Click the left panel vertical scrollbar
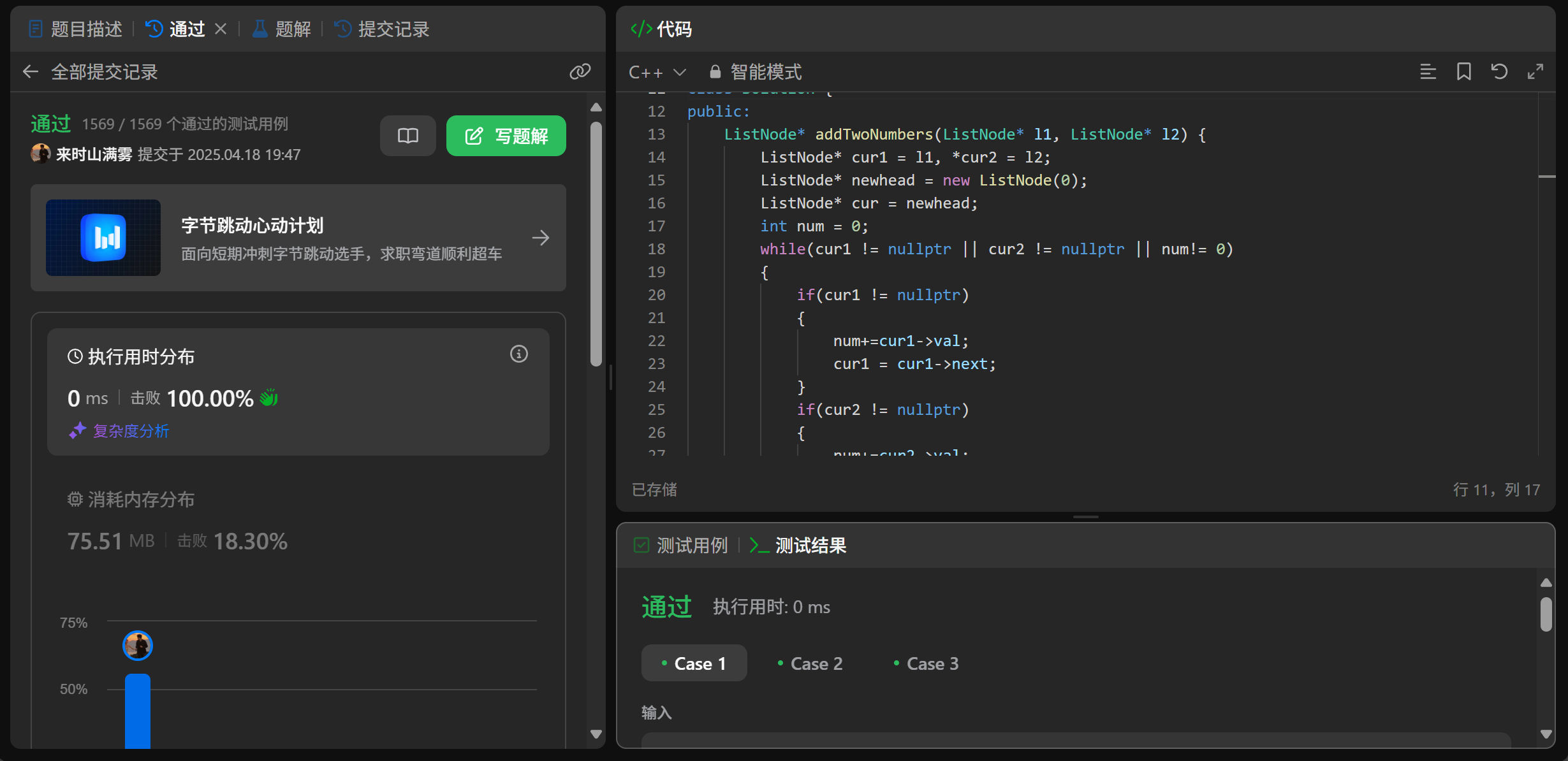 tap(596, 242)
